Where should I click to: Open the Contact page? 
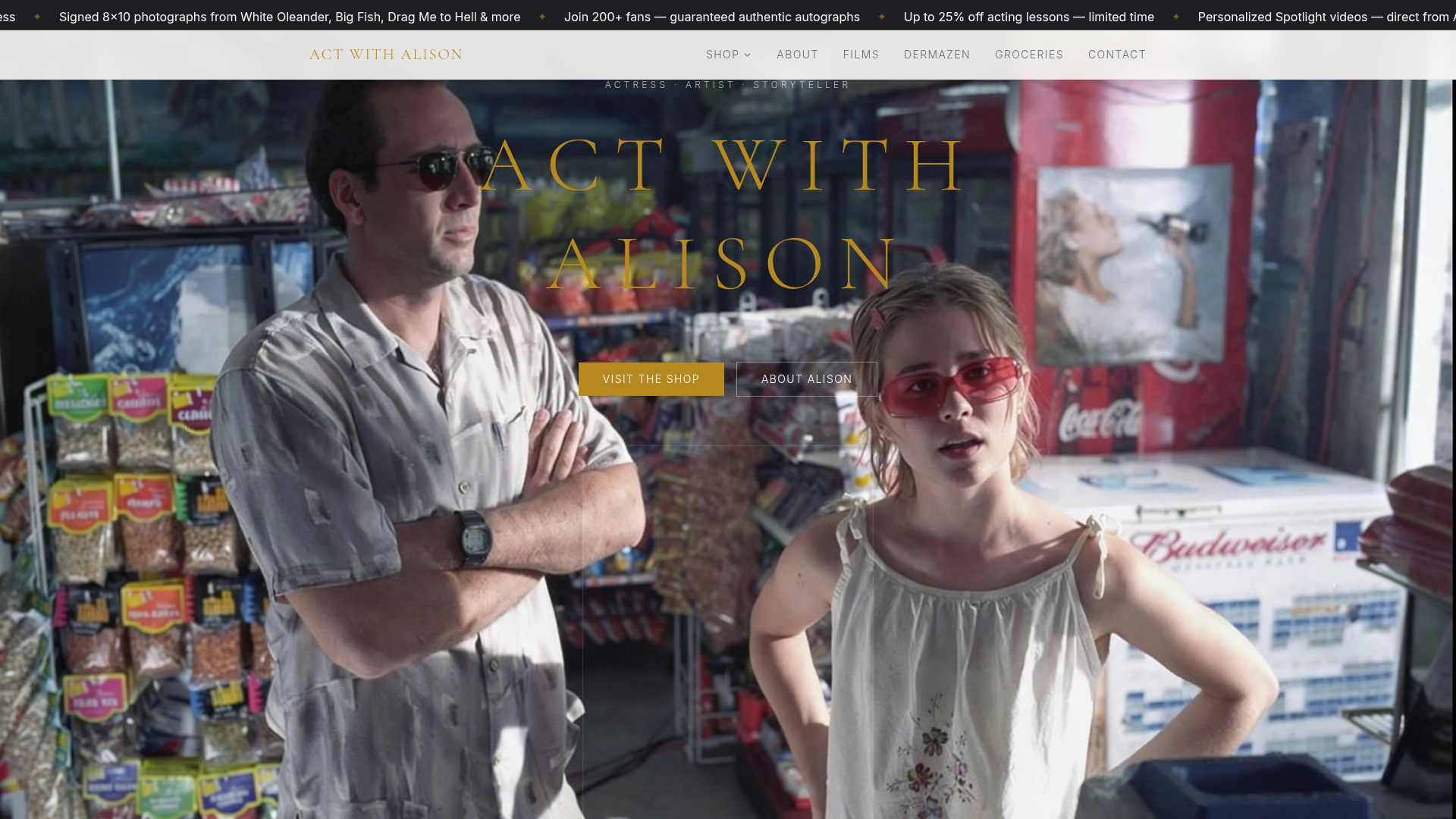(1117, 55)
